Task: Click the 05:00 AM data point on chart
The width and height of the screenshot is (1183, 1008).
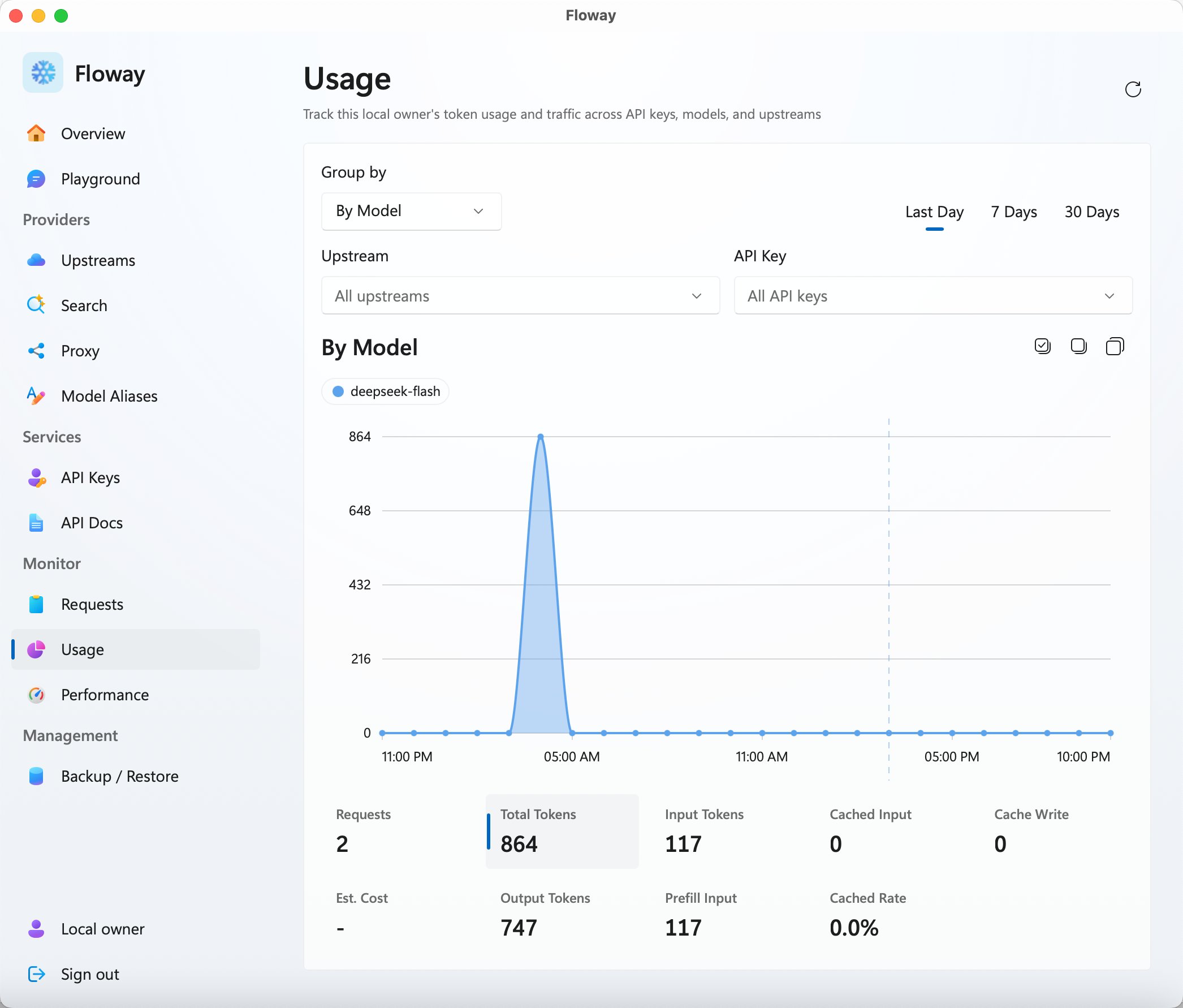Action: [572, 733]
